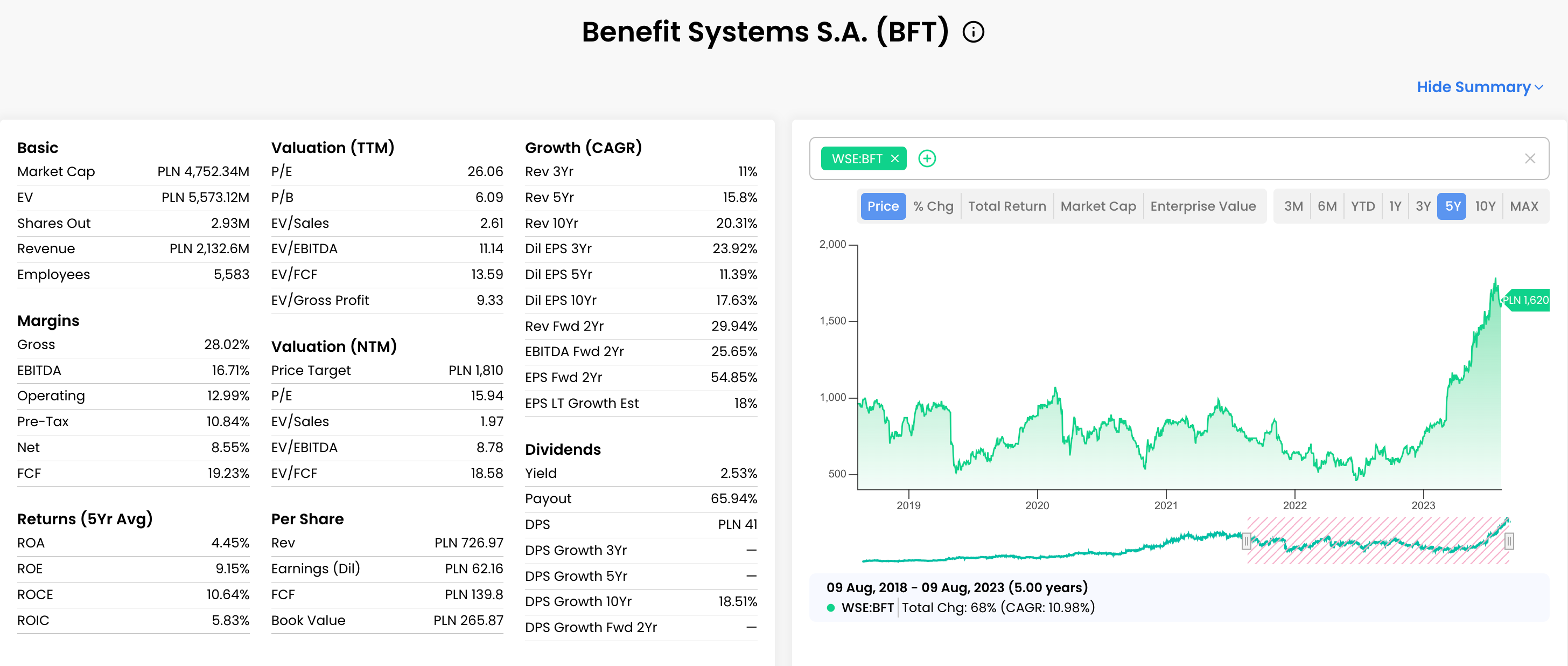1568x666 pixels.
Task: Click the right range slider handle
Action: pyautogui.click(x=1508, y=541)
